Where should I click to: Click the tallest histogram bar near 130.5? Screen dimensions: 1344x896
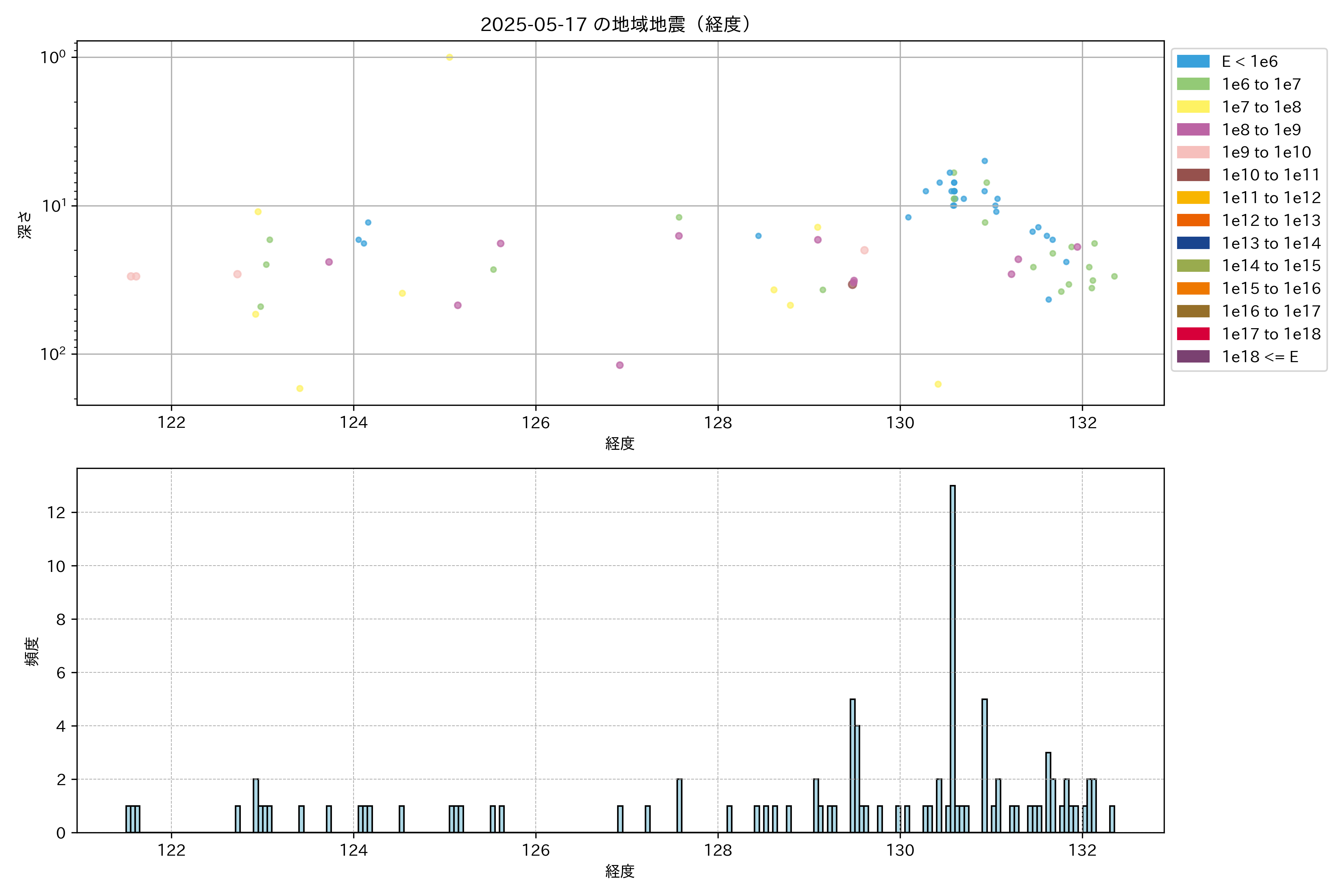click(x=953, y=657)
